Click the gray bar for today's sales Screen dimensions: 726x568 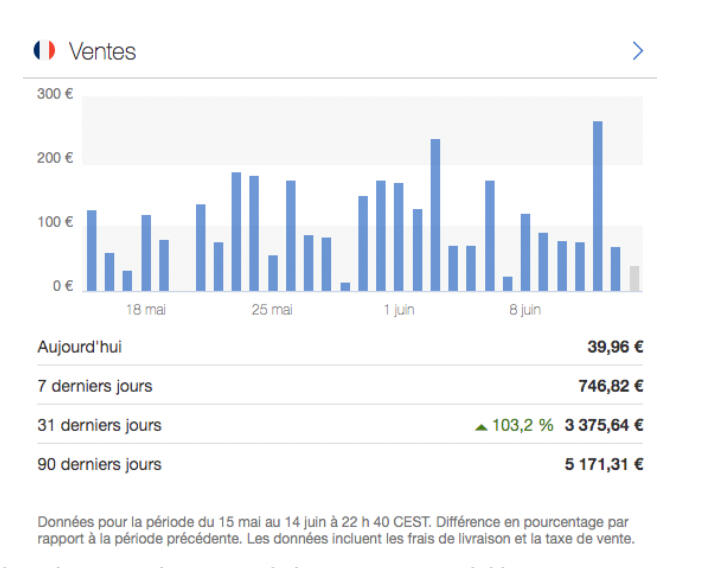pyautogui.click(x=634, y=278)
